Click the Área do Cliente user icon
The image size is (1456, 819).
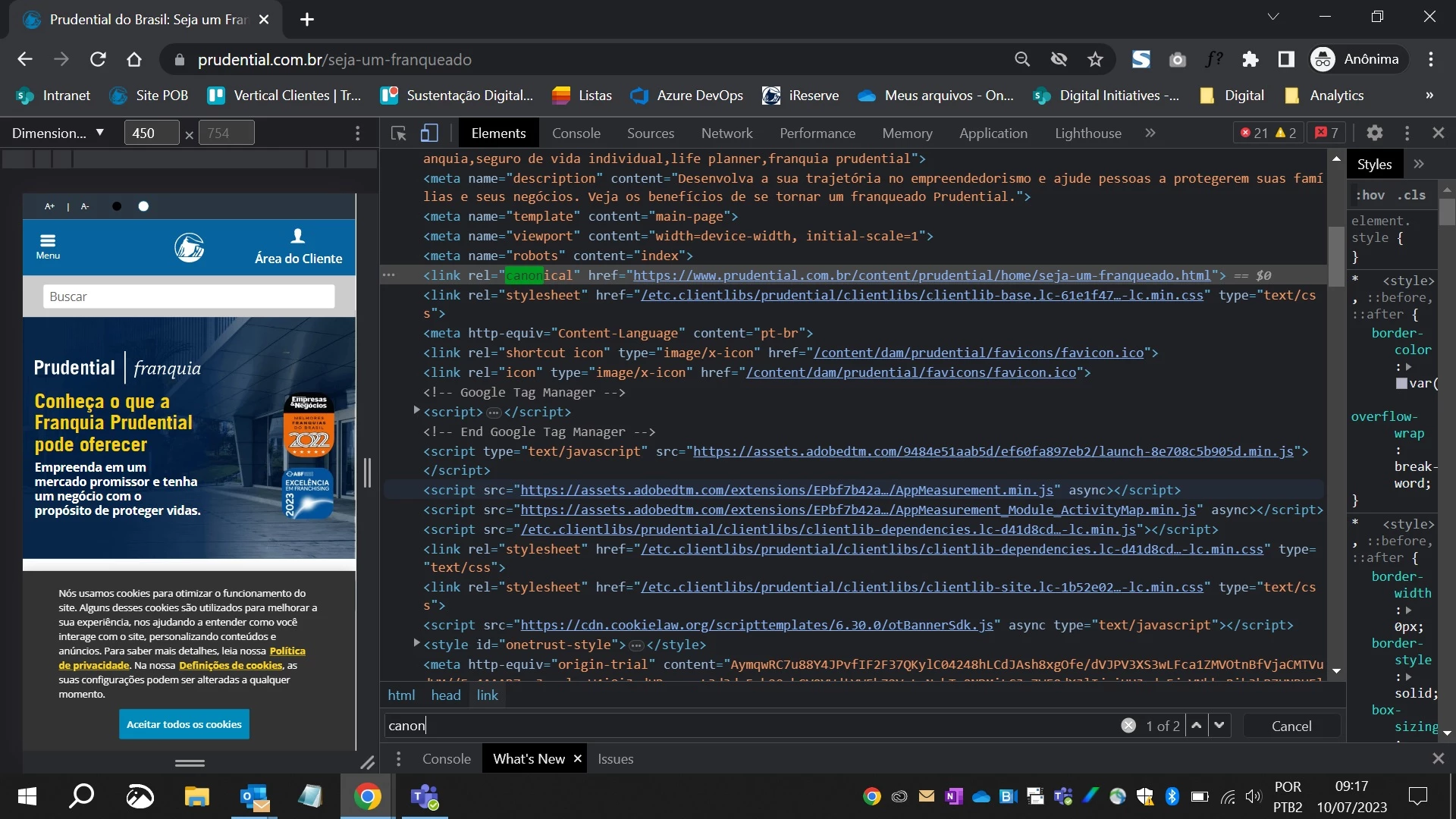298,237
